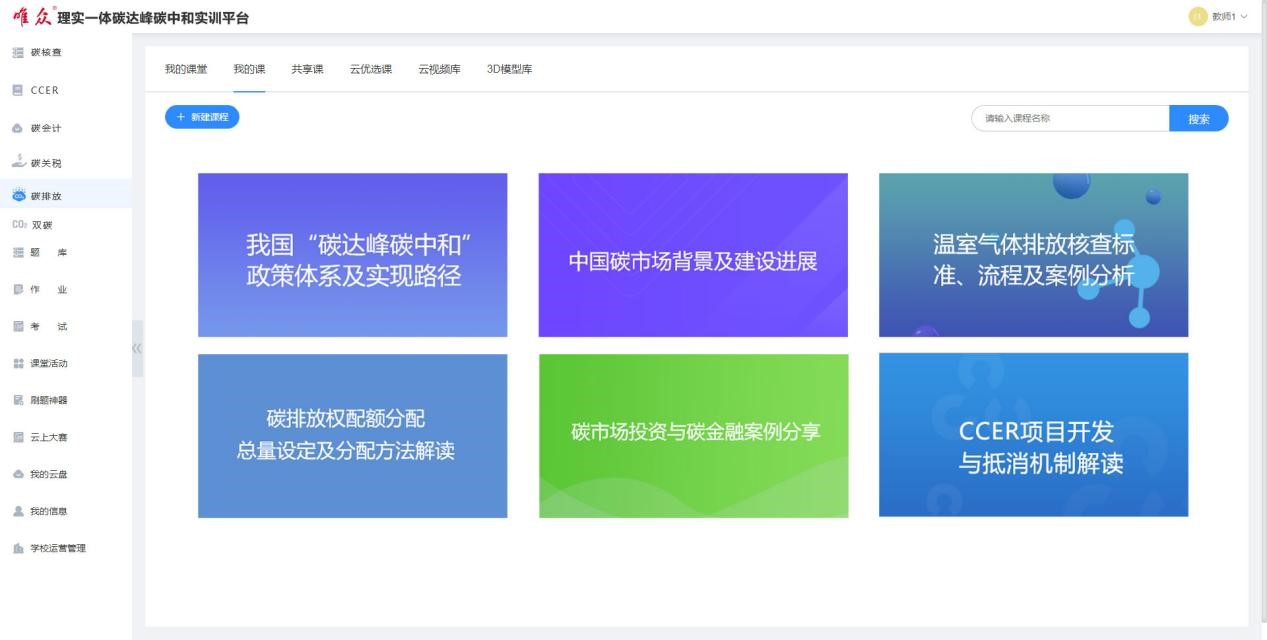Open 刷题神器 in the sidebar
The height and width of the screenshot is (640, 1267).
point(48,400)
